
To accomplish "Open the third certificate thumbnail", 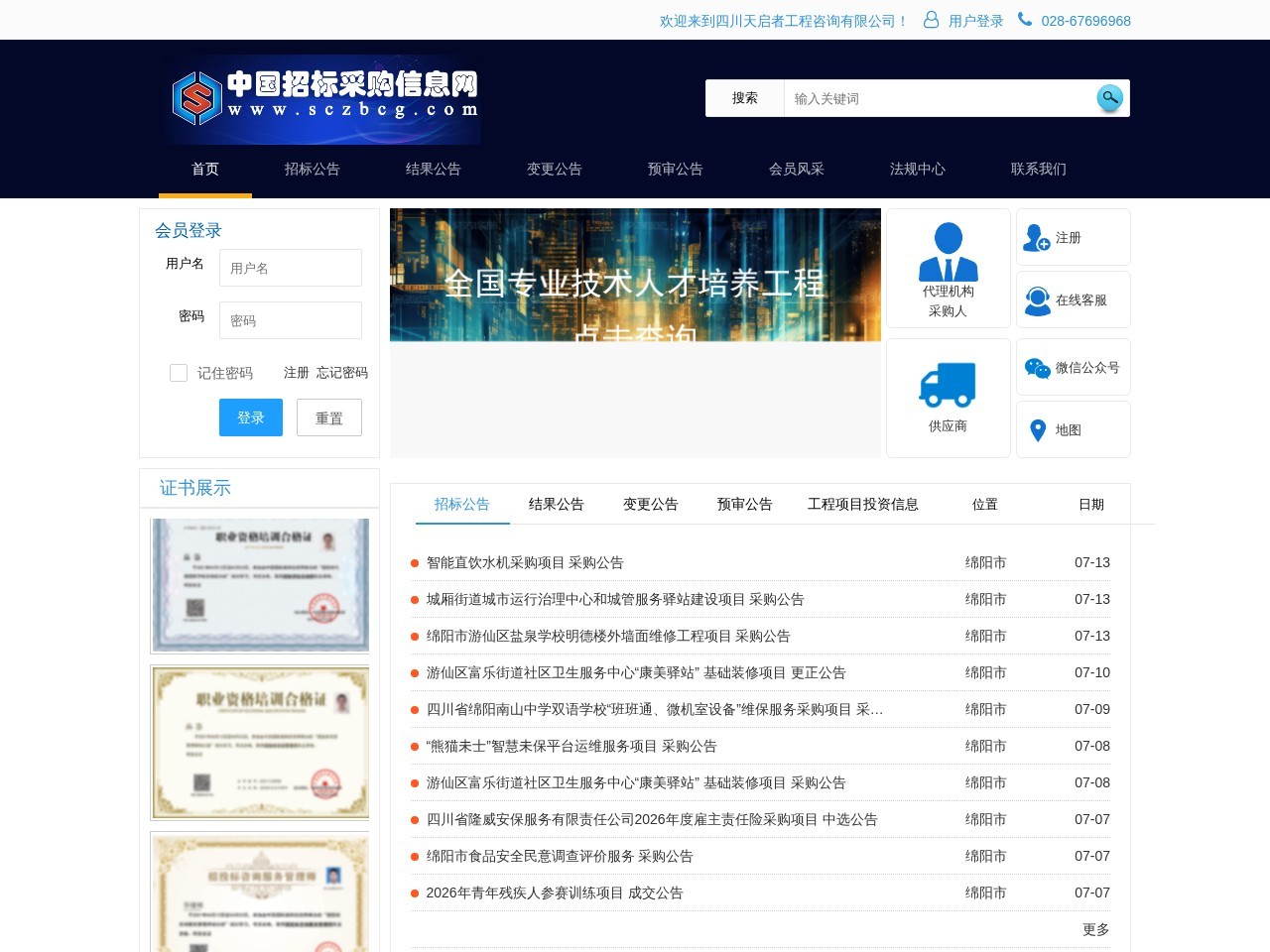I will click(260, 892).
